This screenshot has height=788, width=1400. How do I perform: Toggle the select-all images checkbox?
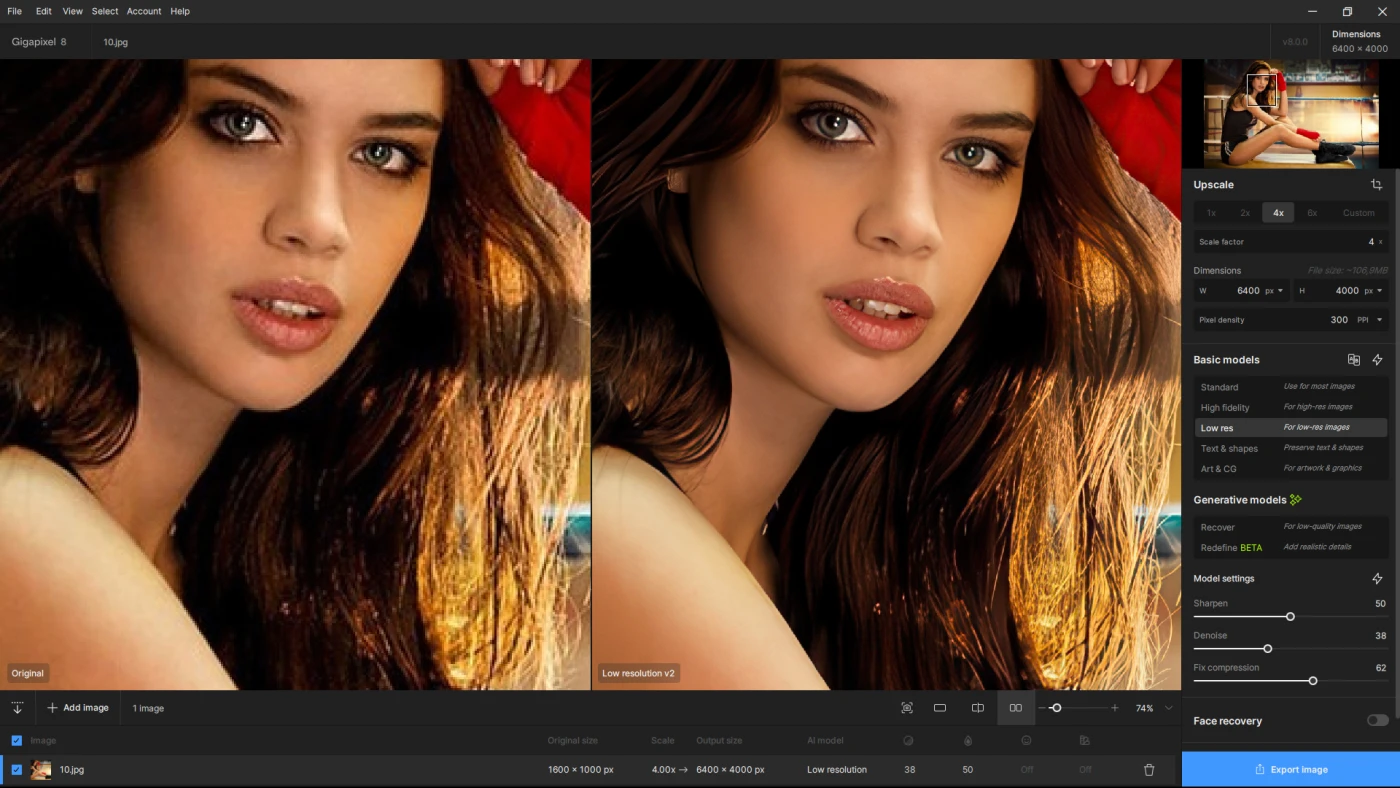coord(16,741)
